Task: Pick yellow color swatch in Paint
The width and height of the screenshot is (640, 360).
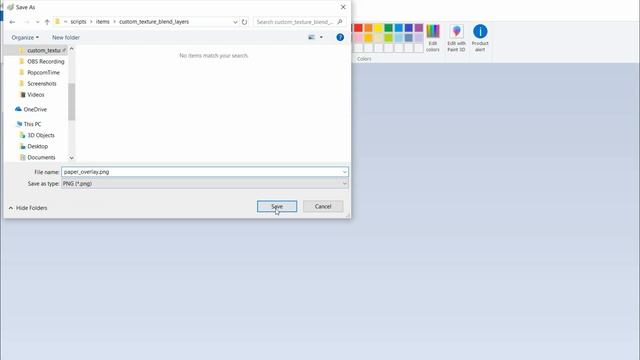Action: [378, 28]
